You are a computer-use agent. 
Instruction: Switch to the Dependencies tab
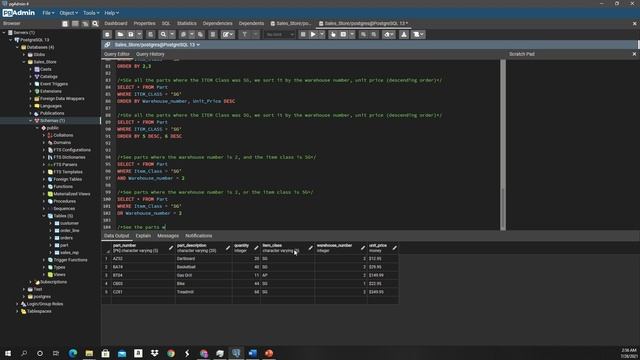tap(217, 24)
